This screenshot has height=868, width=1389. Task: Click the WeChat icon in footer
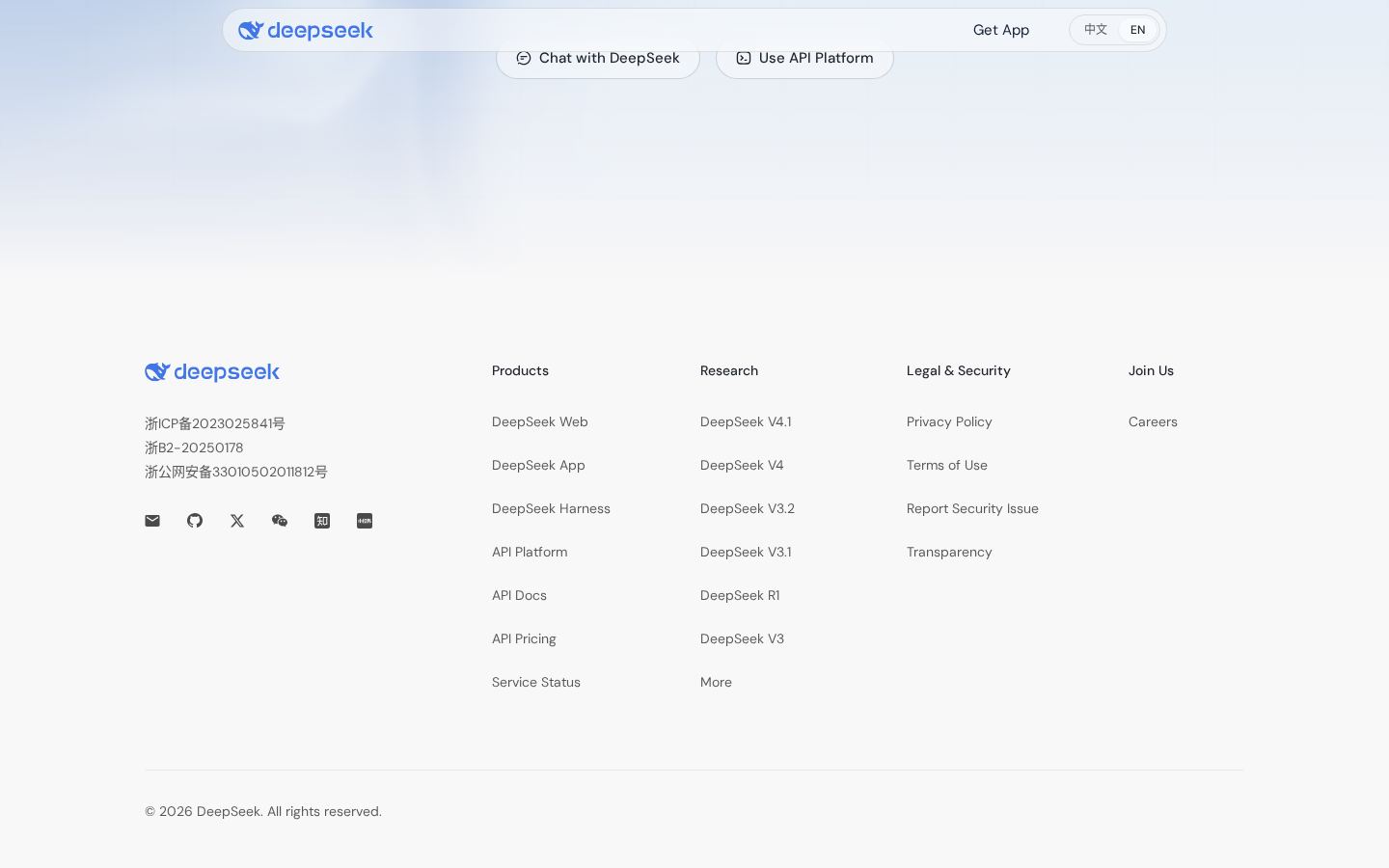[280, 521]
